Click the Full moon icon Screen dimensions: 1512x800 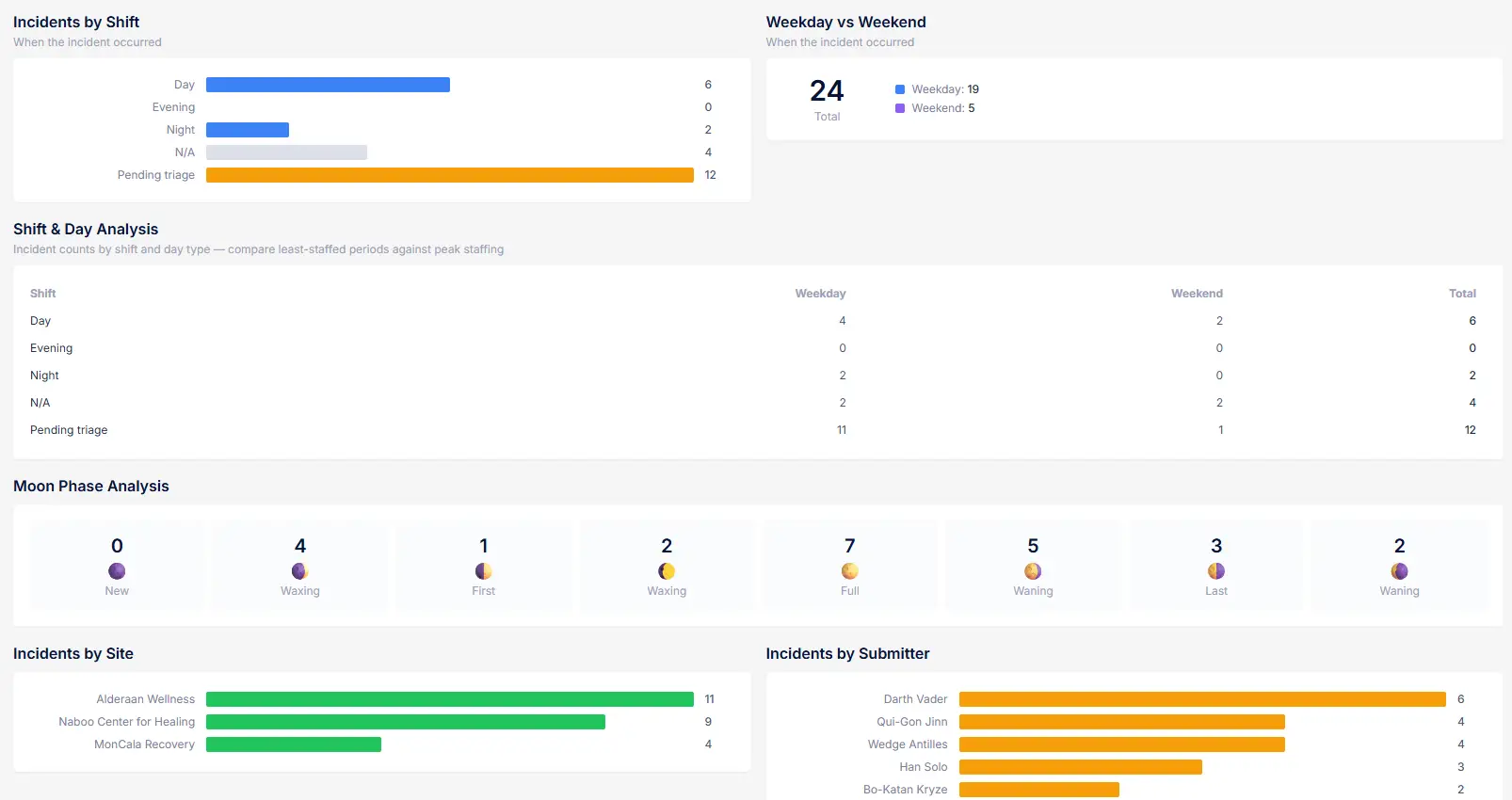click(850, 571)
